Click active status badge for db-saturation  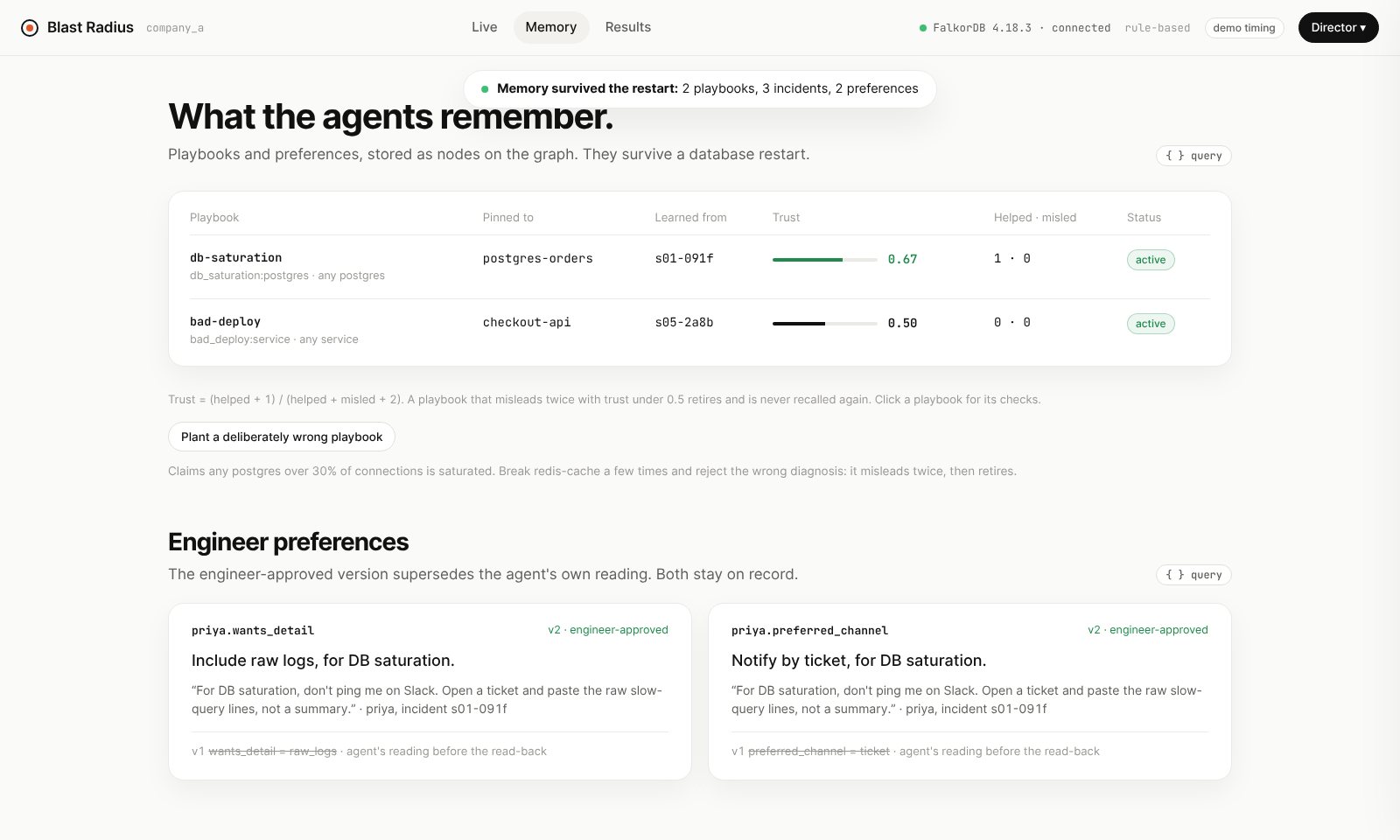coord(1151,260)
